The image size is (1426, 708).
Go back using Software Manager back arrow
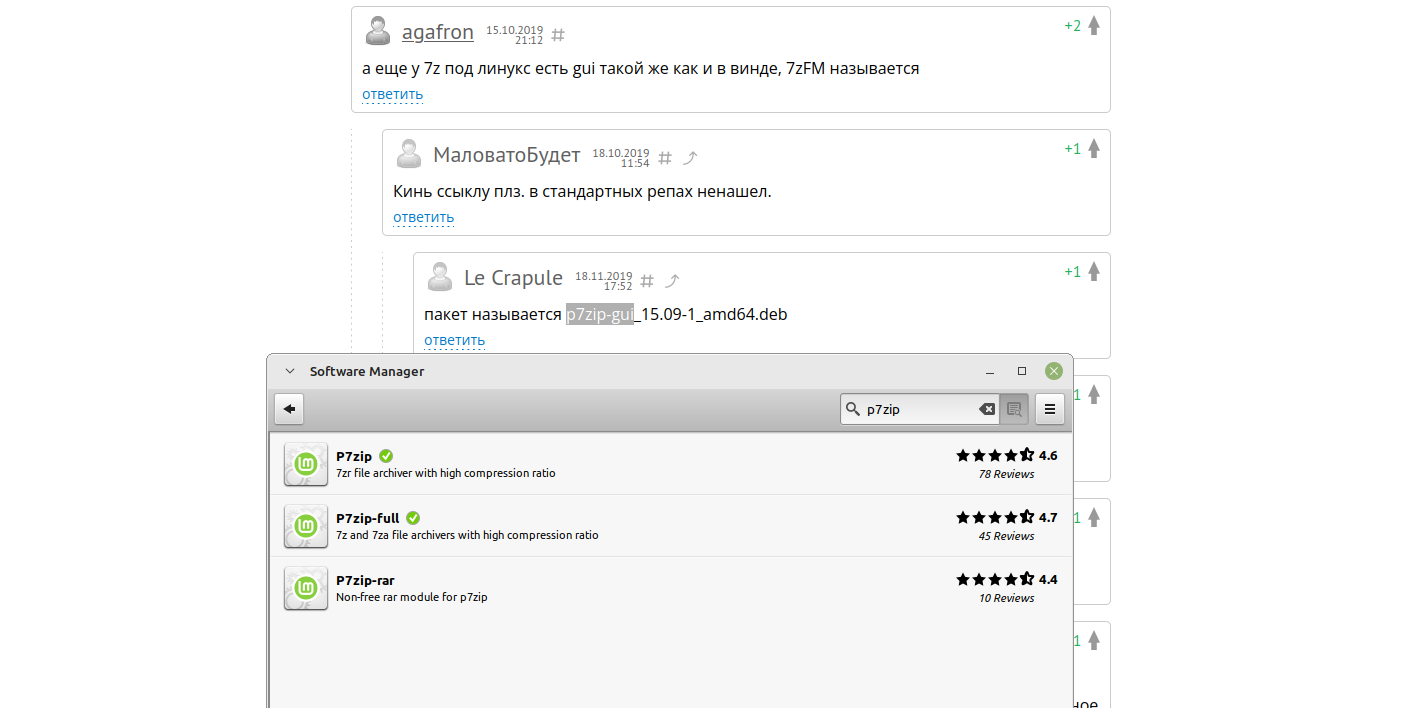pyautogui.click(x=289, y=408)
